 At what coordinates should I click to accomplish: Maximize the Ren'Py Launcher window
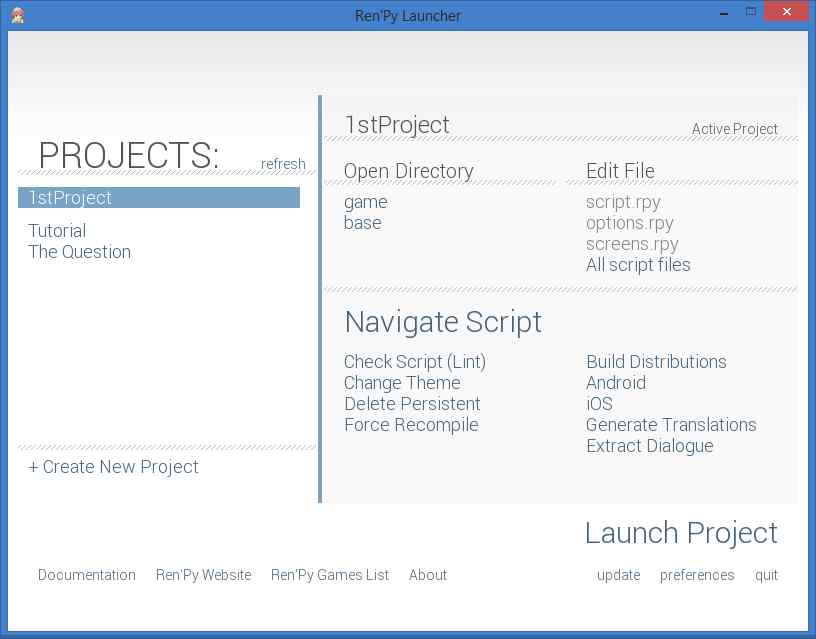(750, 12)
